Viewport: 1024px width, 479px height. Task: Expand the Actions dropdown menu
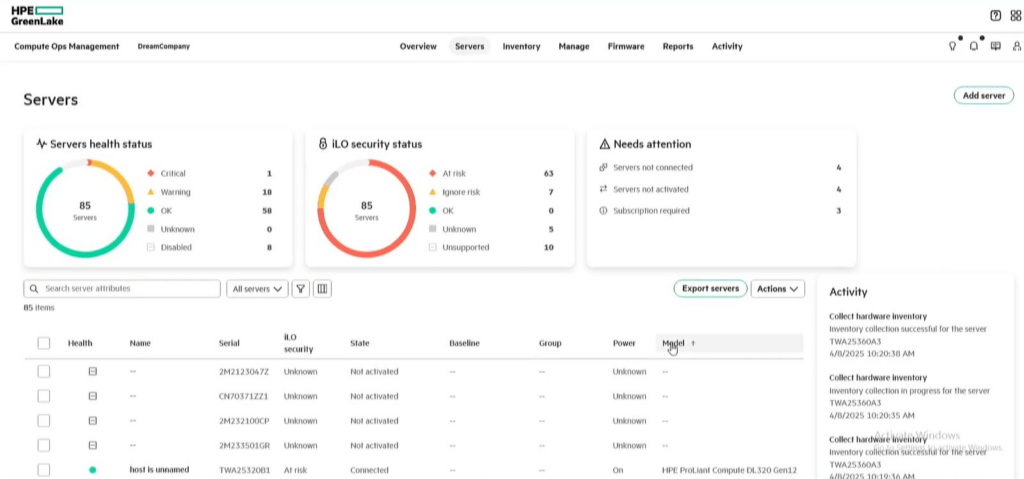click(778, 289)
